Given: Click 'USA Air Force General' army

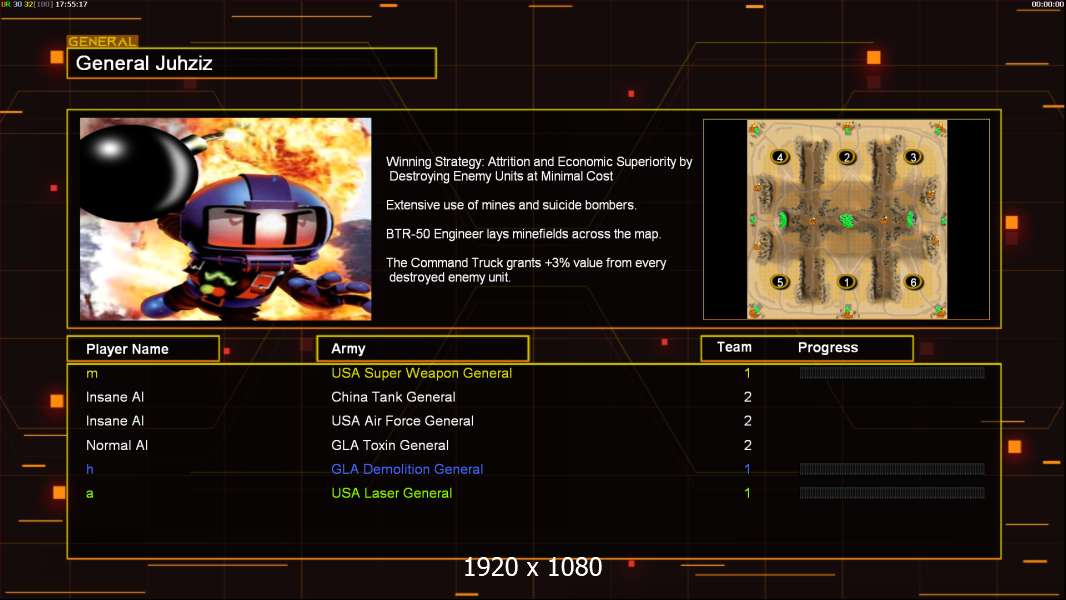Looking at the screenshot, I should (402, 421).
